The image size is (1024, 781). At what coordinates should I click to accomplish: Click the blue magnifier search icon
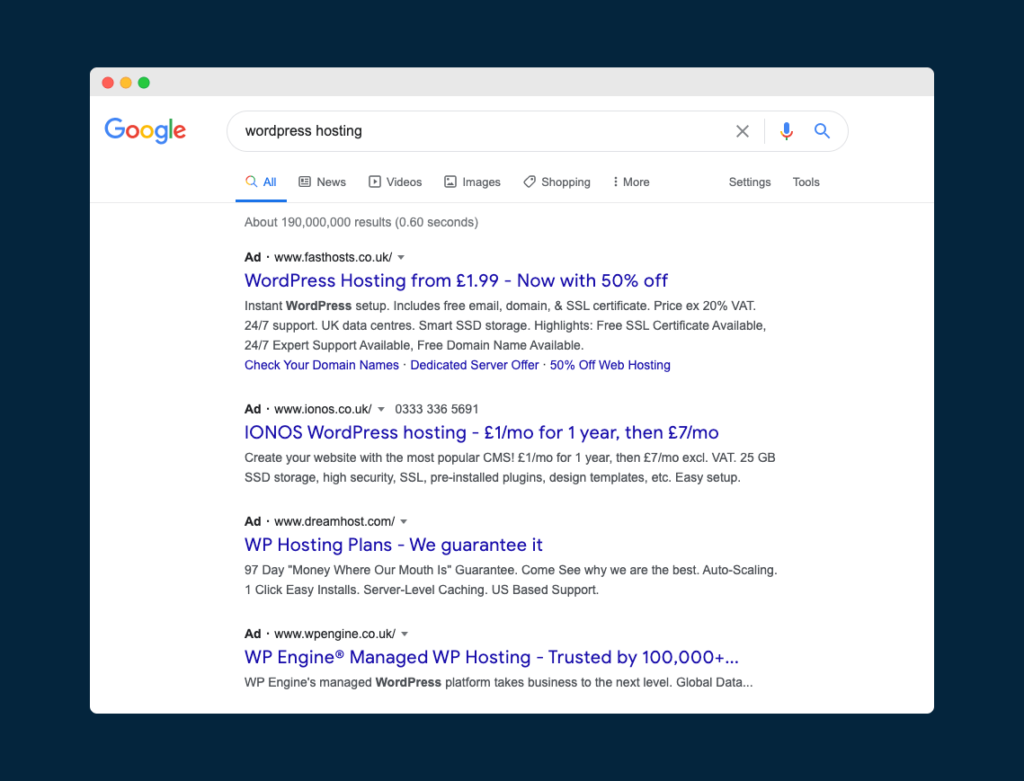822,131
